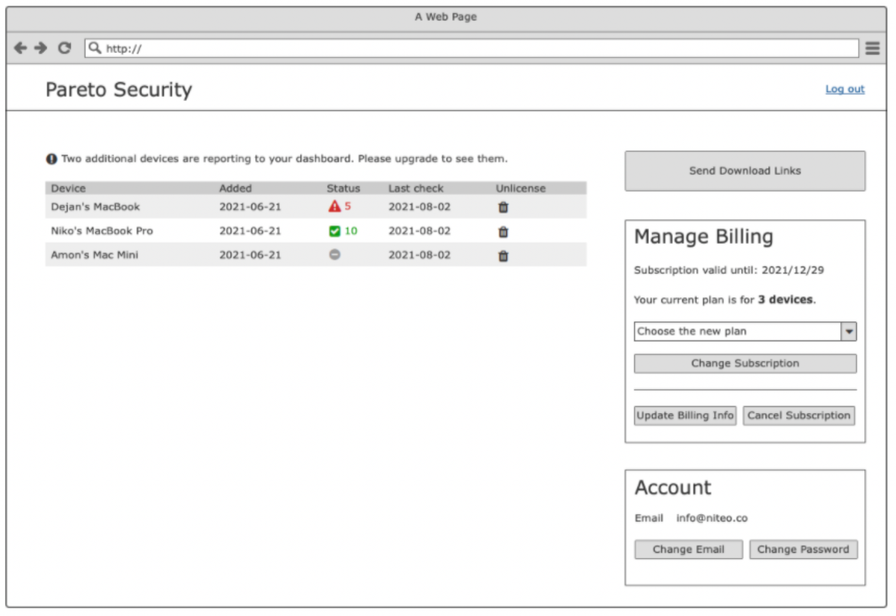The width and height of the screenshot is (896, 616).
Task: Click the info icon beside the upgrade notice
Action: (51, 159)
